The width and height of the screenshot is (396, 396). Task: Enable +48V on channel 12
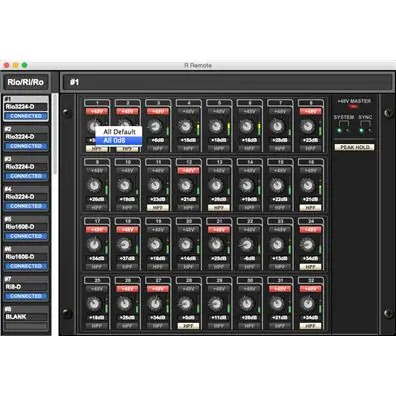tap(188, 171)
